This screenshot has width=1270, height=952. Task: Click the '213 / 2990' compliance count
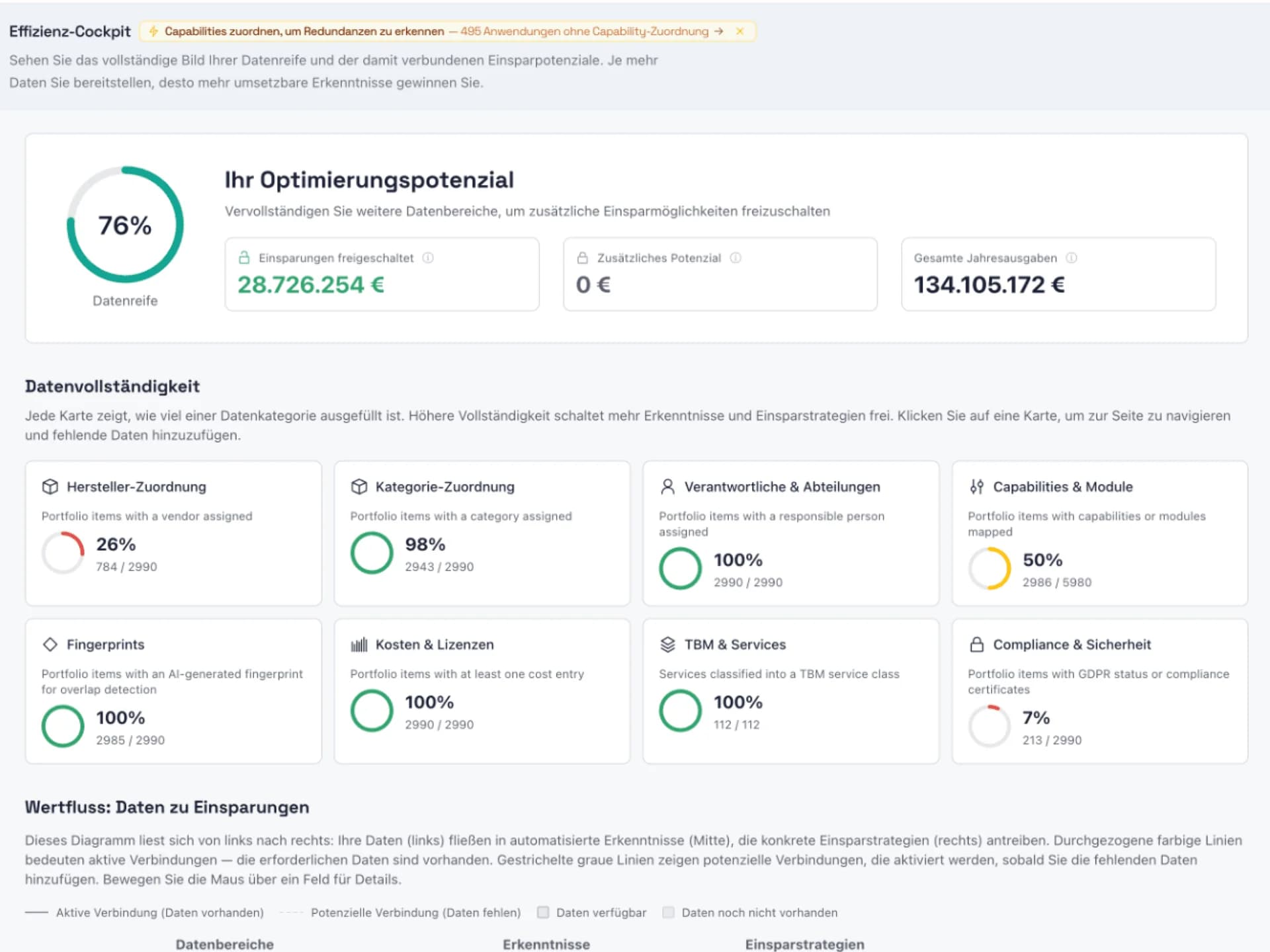[x=1052, y=740]
